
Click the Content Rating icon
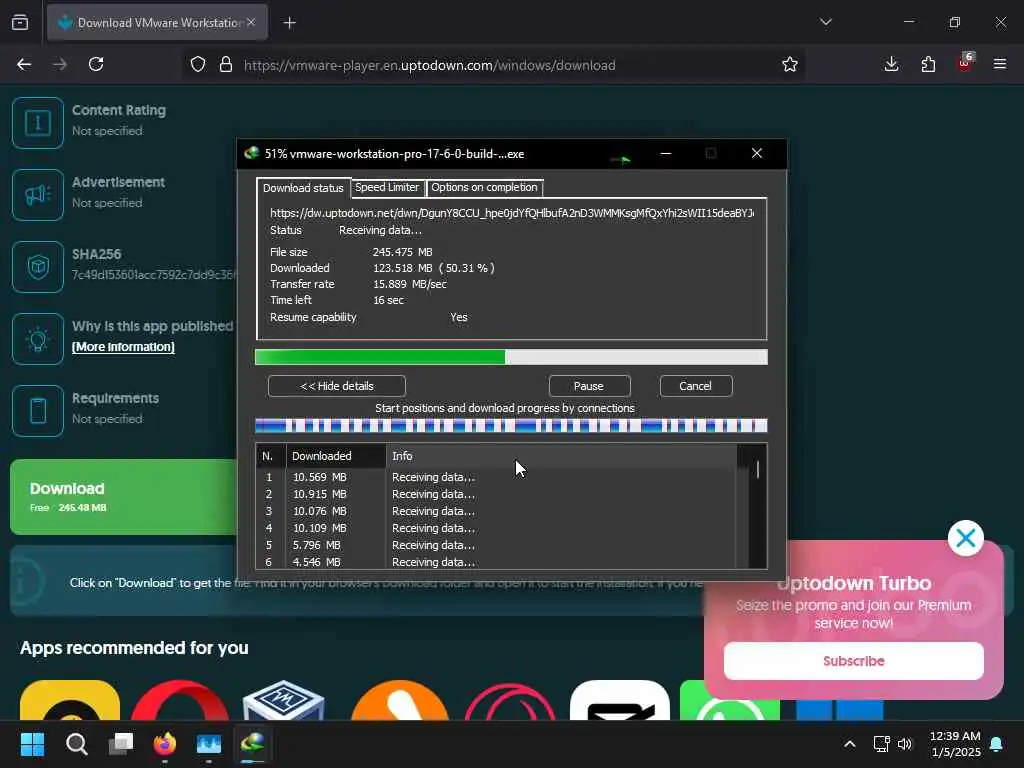[38, 123]
